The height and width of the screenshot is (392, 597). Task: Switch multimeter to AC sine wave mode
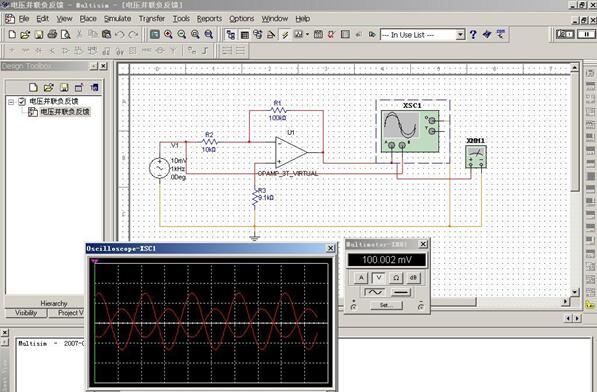point(374,292)
